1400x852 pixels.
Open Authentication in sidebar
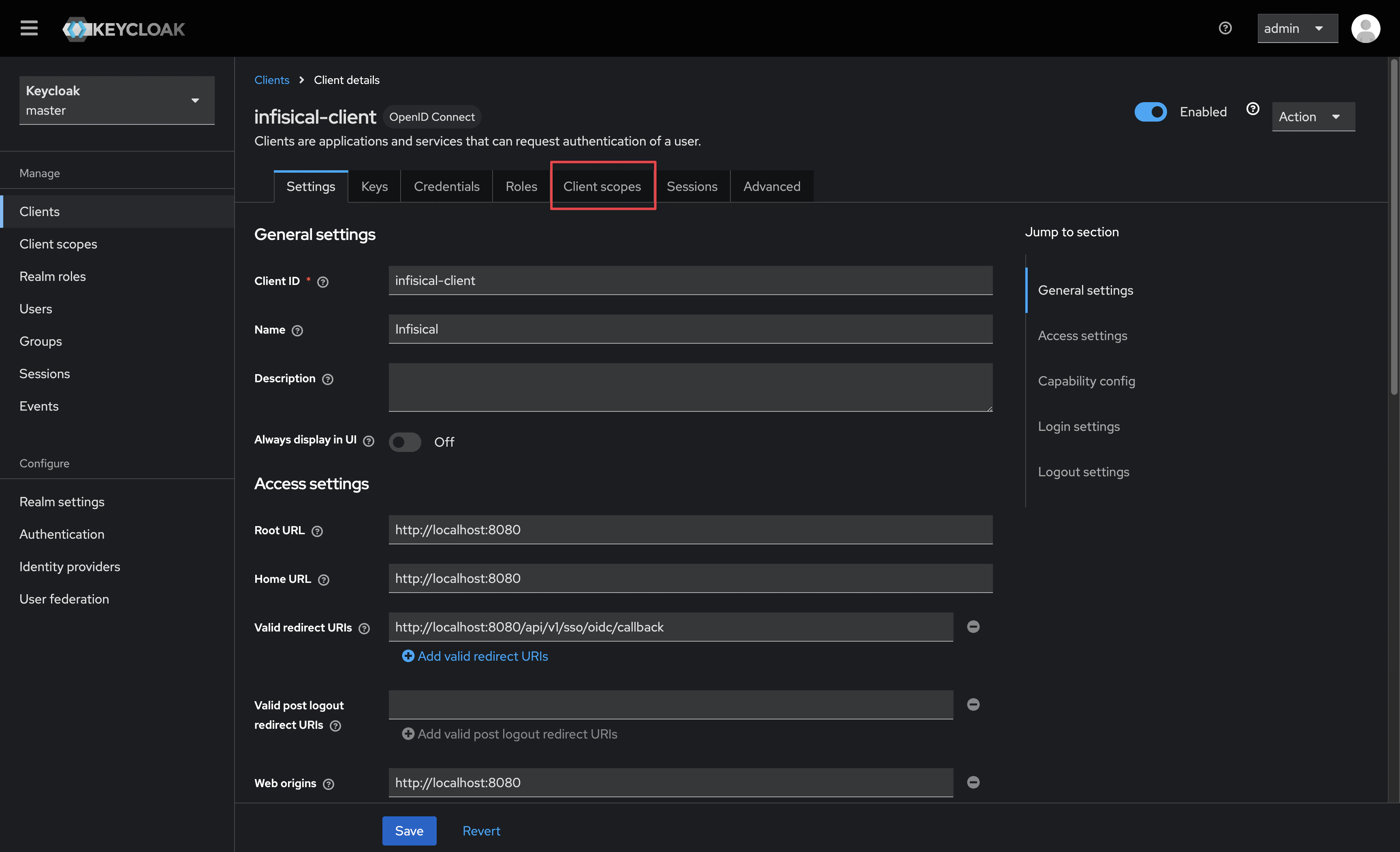[x=117, y=534]
